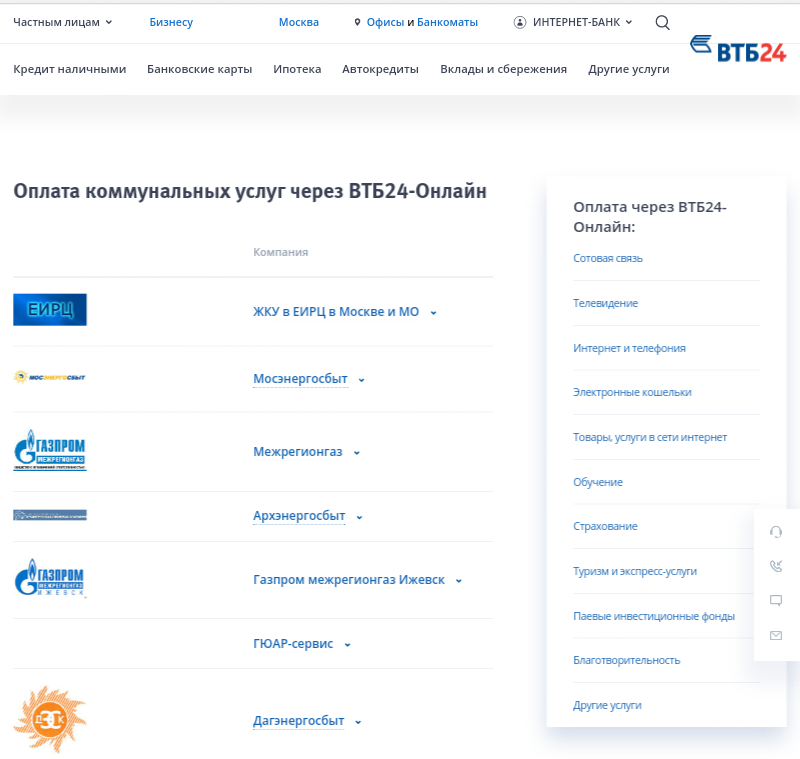Open the ИНТЕРНЕТ-БАНК dropdown
This screenshot has height=759, width=800.
(x=574, y=22)
